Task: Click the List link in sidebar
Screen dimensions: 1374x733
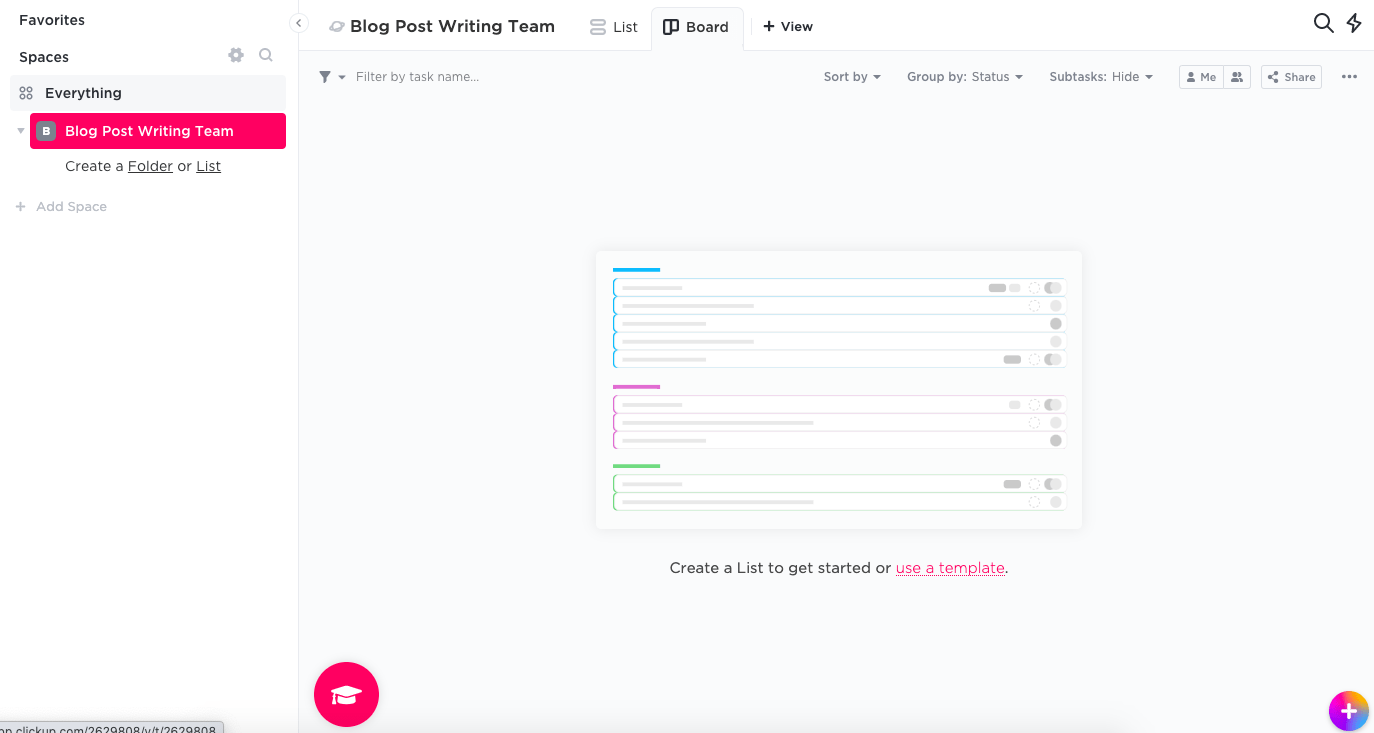Action: (x=208, y=166)
